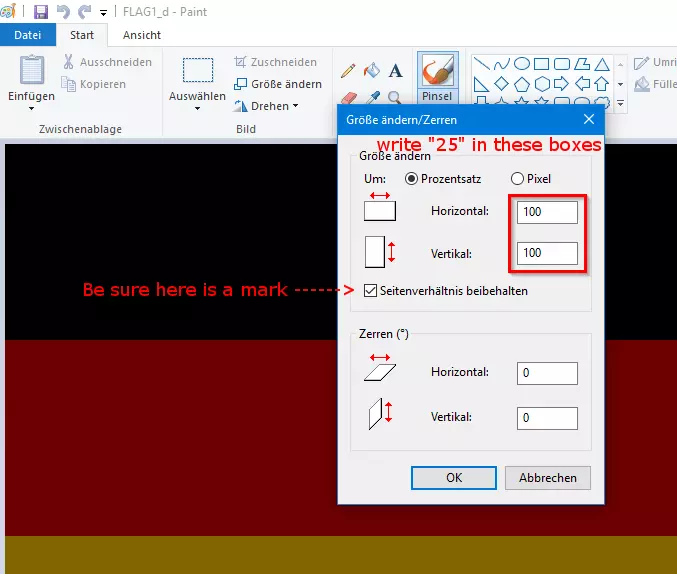Select the Pixel radio button

(517, 178)
